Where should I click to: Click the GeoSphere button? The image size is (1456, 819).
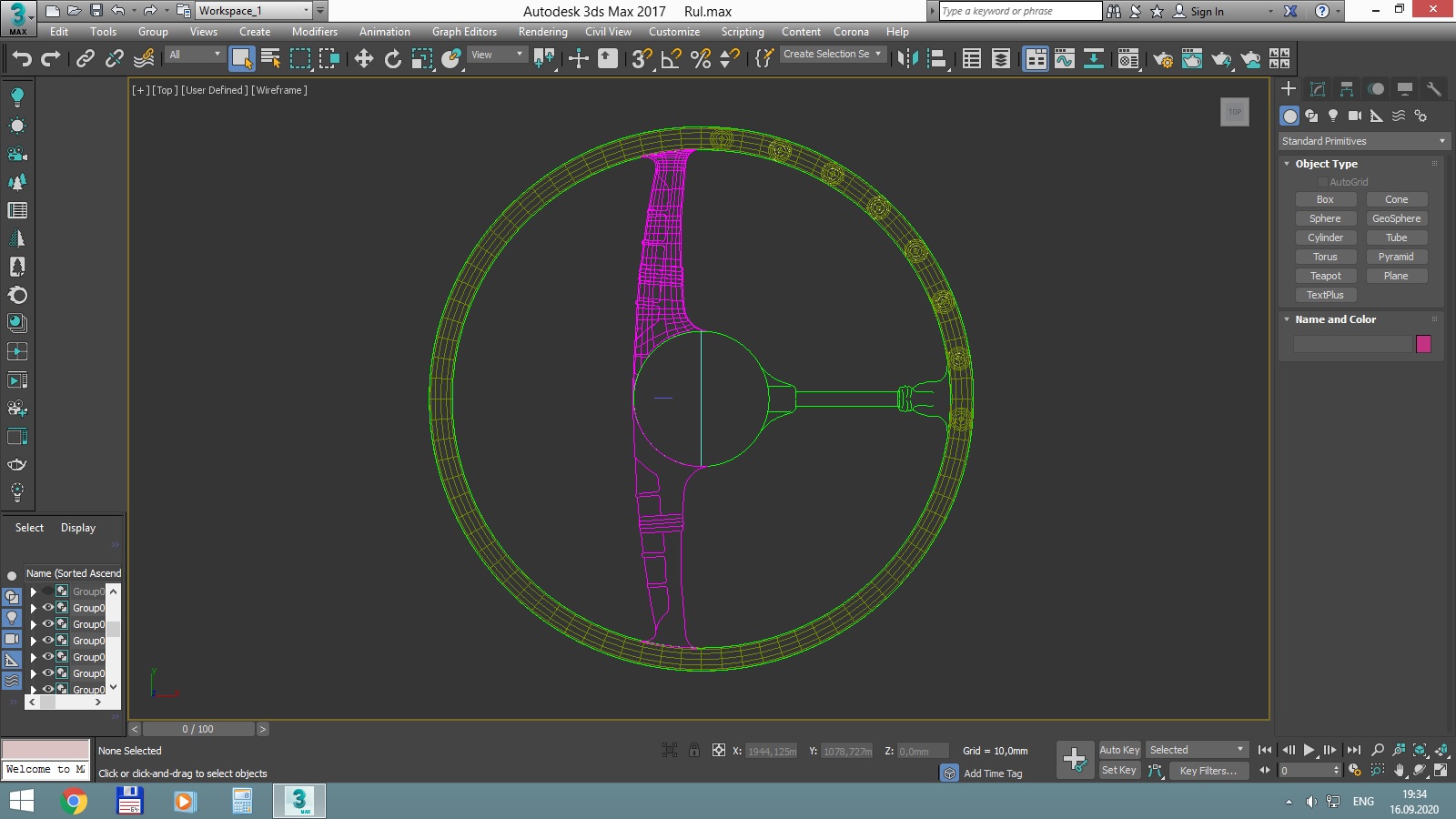[x=1396, y=218]
